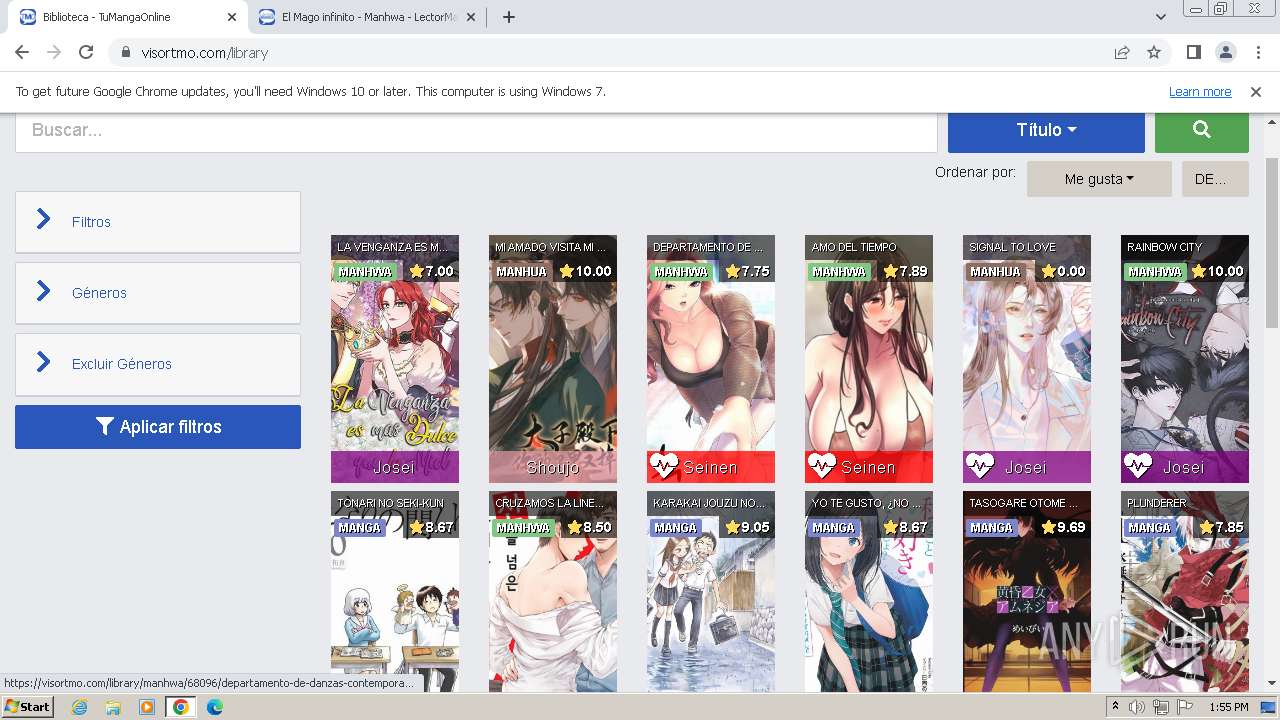
Task: Expand the Filtros panel
Action: [158, 222]
